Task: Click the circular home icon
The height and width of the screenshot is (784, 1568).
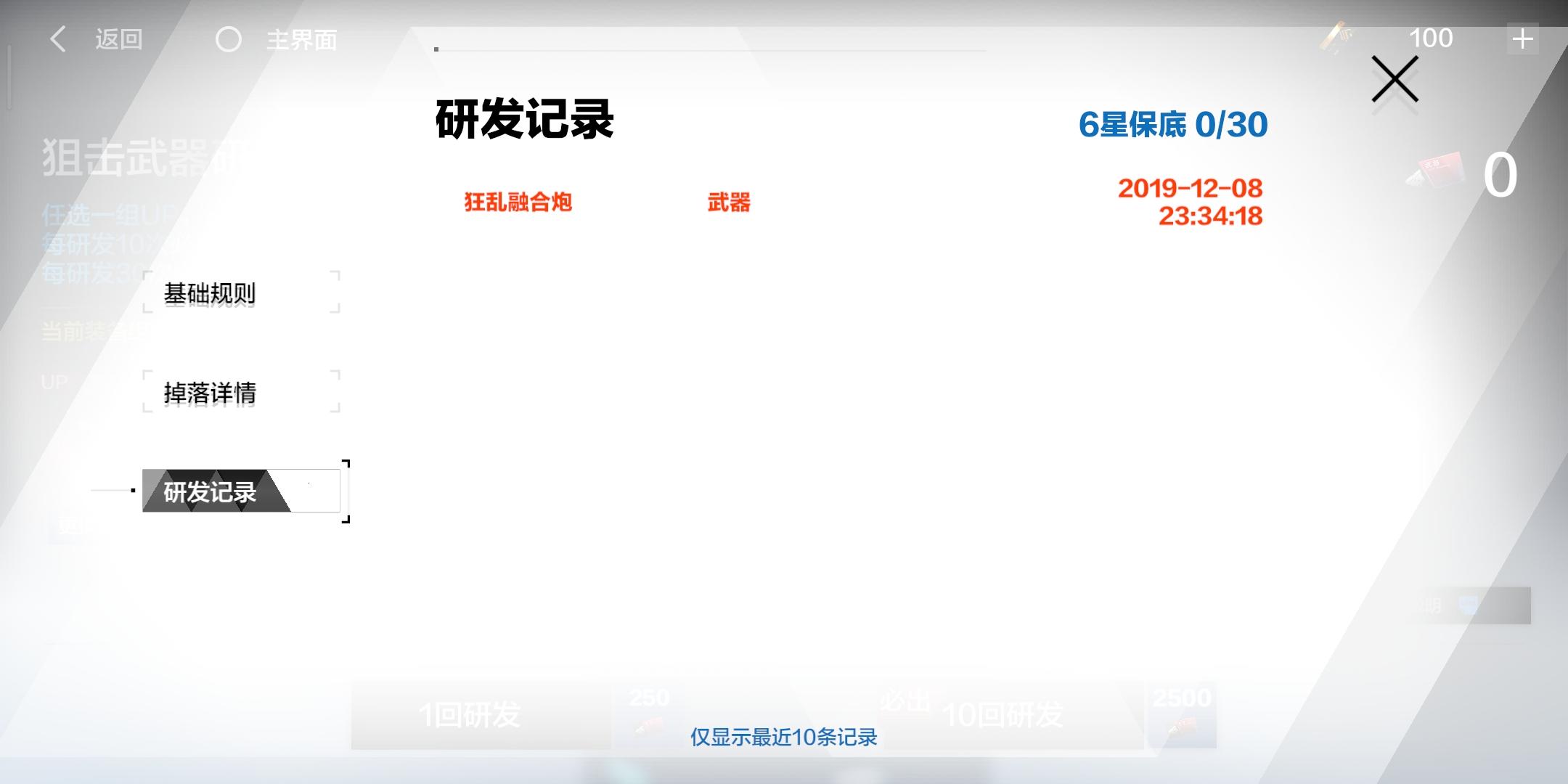Action: pyautogui.click(x=229, y=39)
